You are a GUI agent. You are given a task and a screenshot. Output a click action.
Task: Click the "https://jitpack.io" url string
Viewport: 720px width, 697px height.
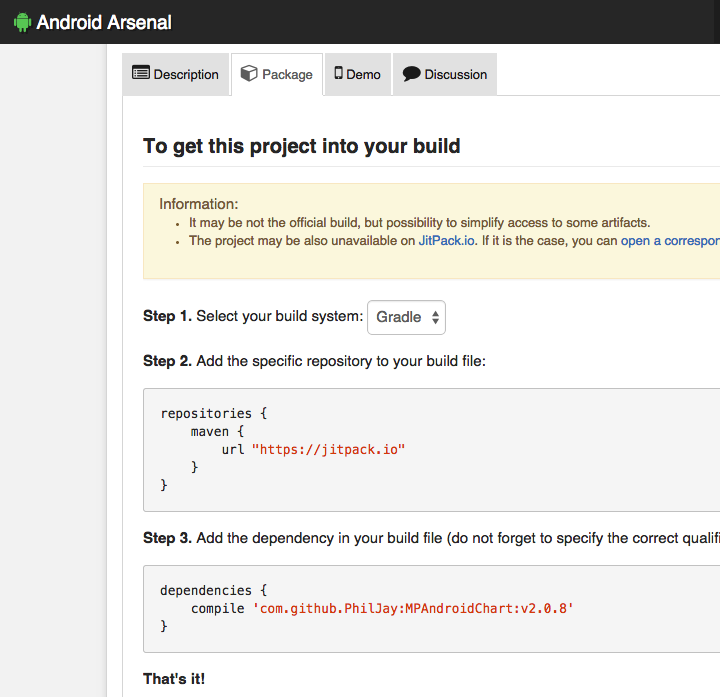(x=328, y=449)
